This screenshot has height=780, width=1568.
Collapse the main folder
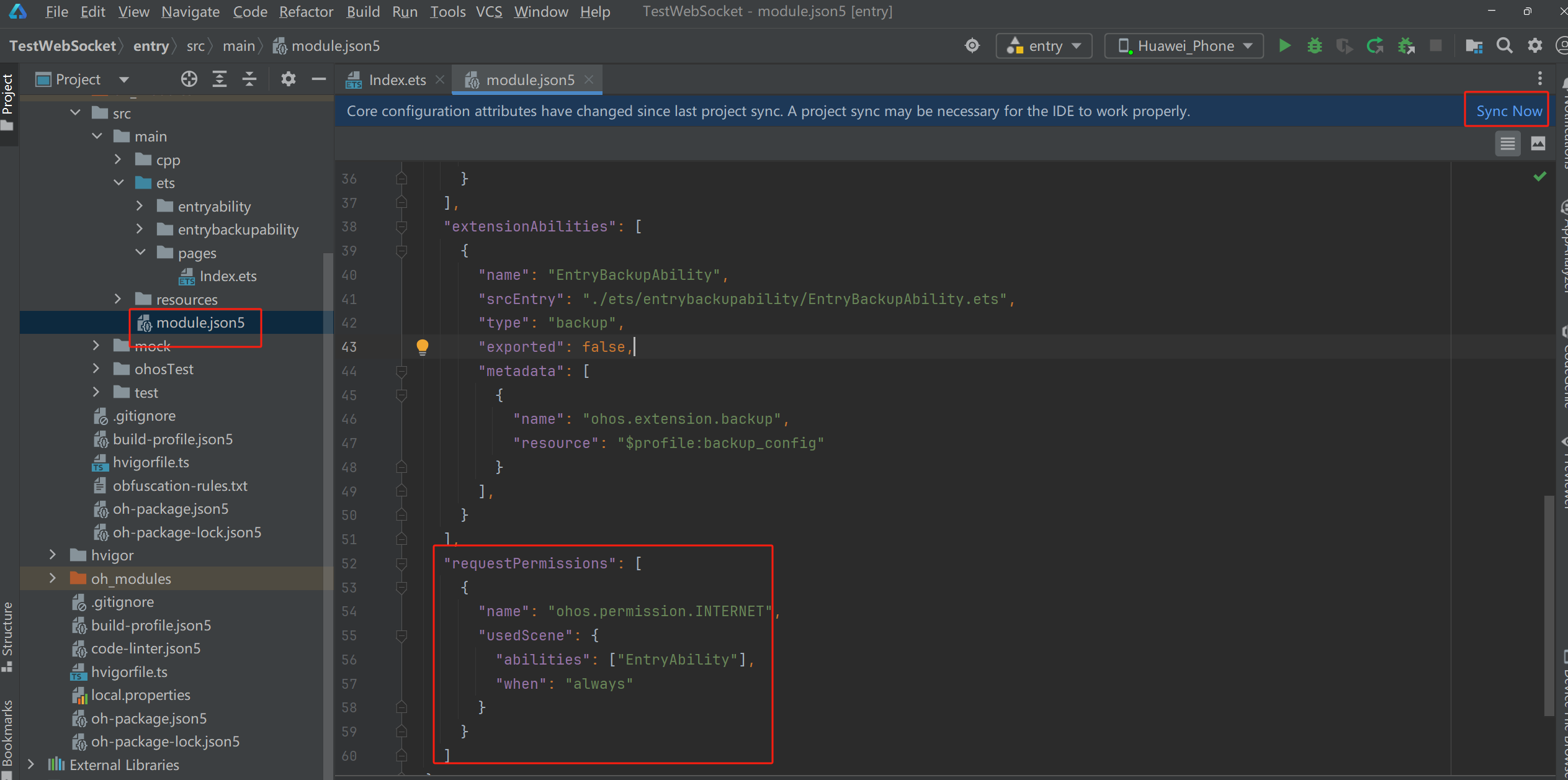[97, 136]
